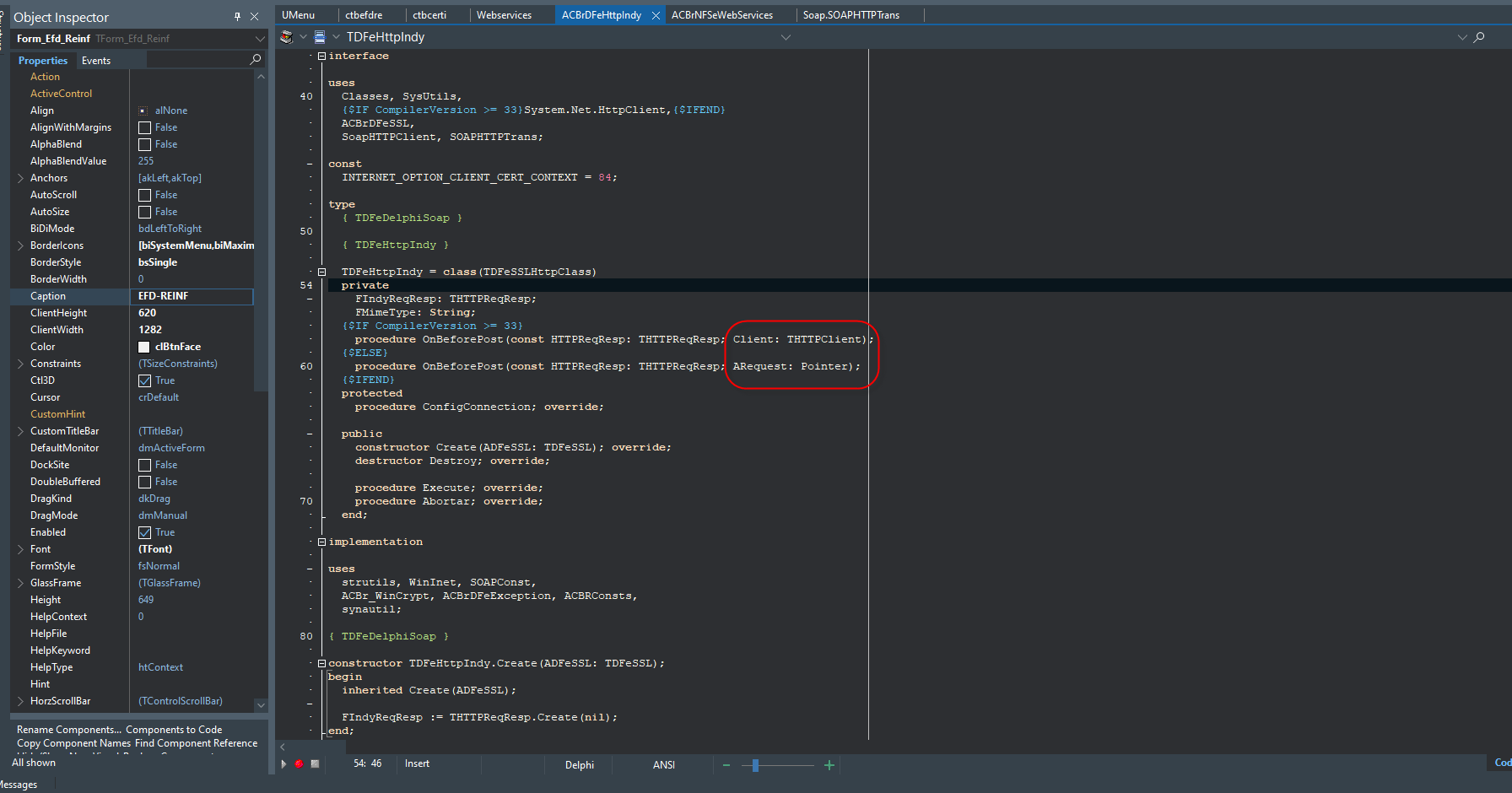The width and height of the screenshot is (1512, 793).
Task: Switch to the ctbefdre tab
Action: click(364, 15)
